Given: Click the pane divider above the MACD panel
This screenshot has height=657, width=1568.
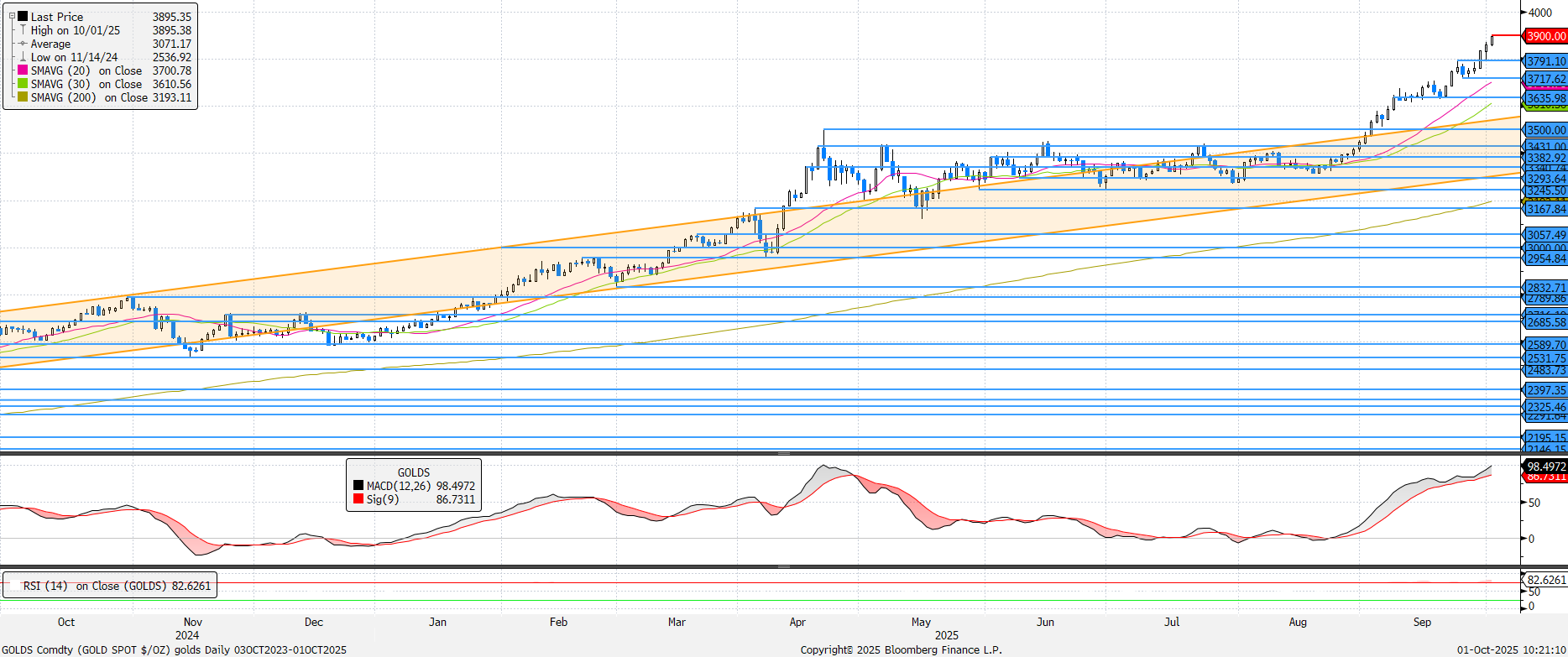Looking at the screenshot, I should click(783, 453).
